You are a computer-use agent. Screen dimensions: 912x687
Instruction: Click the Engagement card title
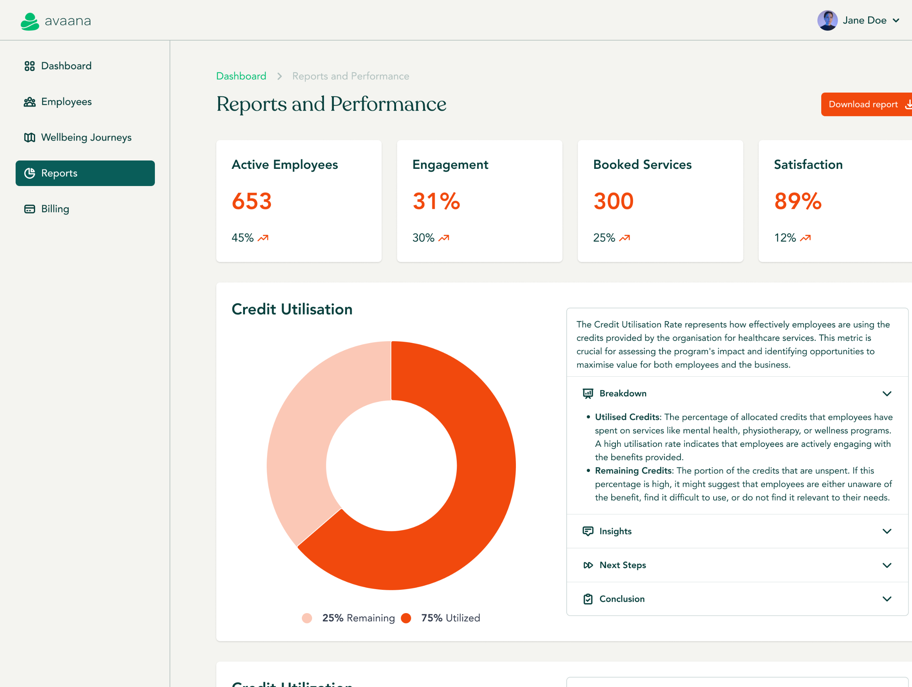click(x=450, y=165)
